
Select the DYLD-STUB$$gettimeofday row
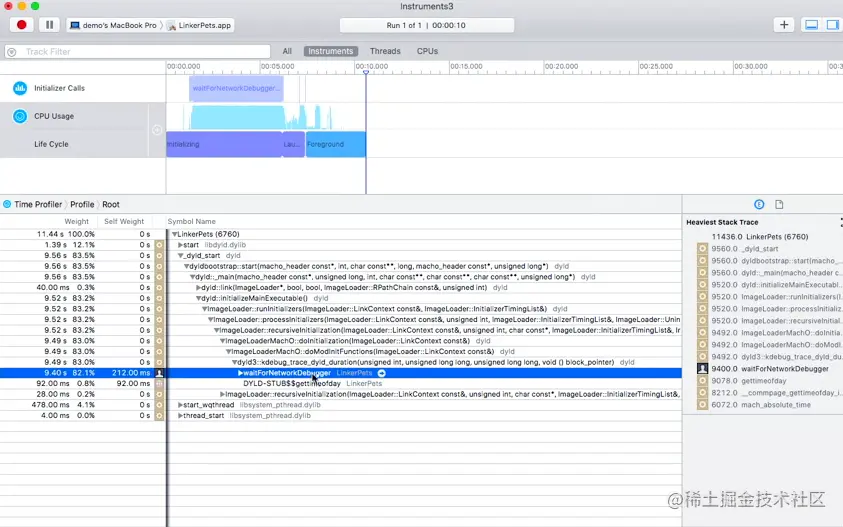(x=341, y=383)
